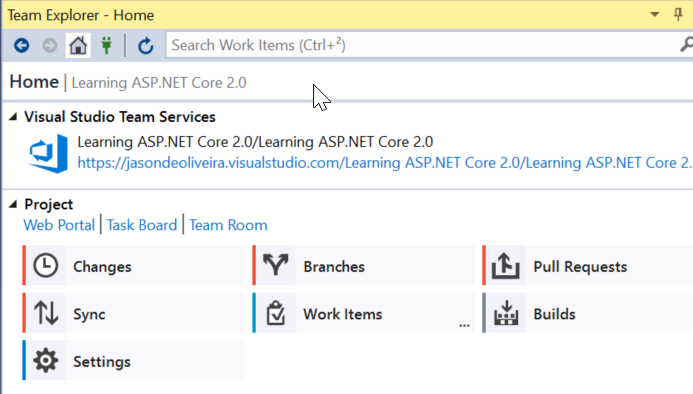Click the search magnifier icon
This screenshot has height=394, width=693.
(686, 45)
